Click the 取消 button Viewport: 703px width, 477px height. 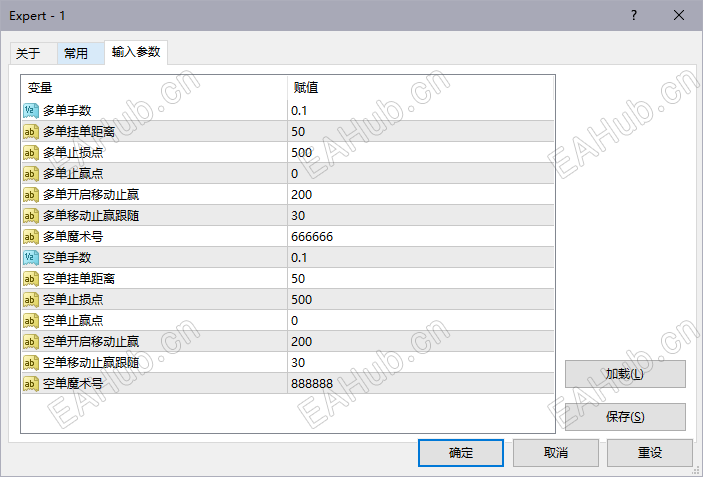556,453
